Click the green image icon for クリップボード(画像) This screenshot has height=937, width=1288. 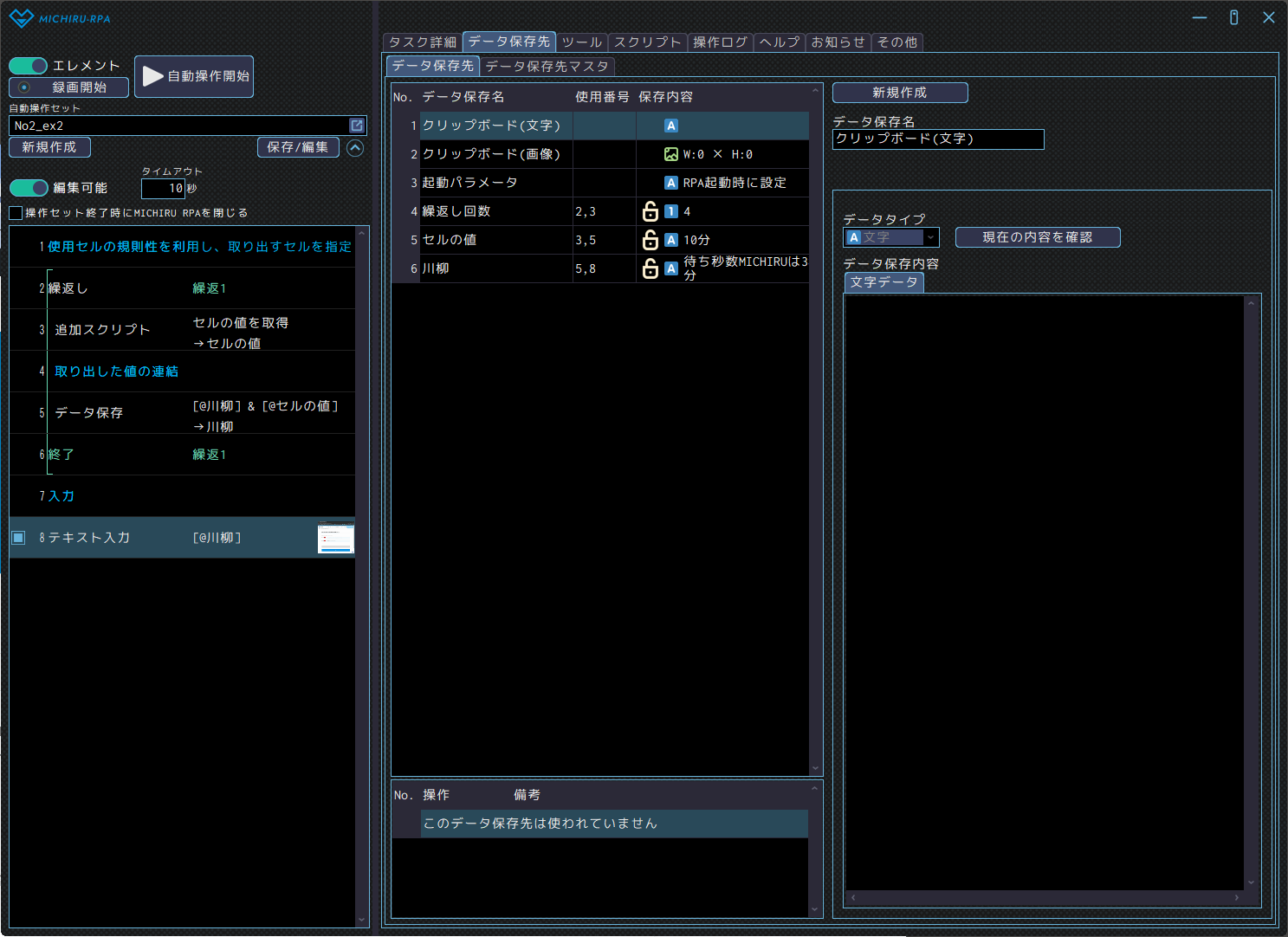click(x=670, y=154)
